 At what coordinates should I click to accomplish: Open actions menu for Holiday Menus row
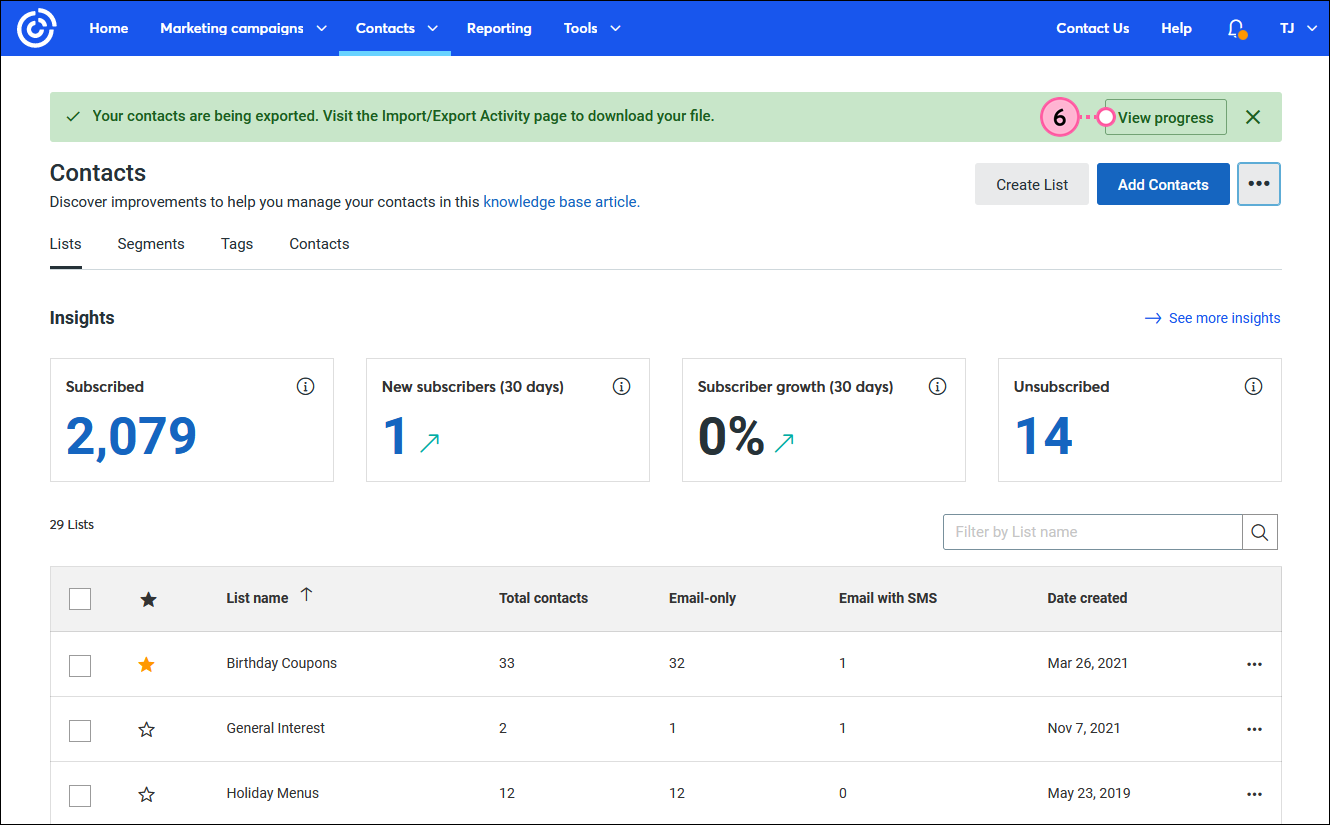pyautogui.click(x=1255, y=794)
